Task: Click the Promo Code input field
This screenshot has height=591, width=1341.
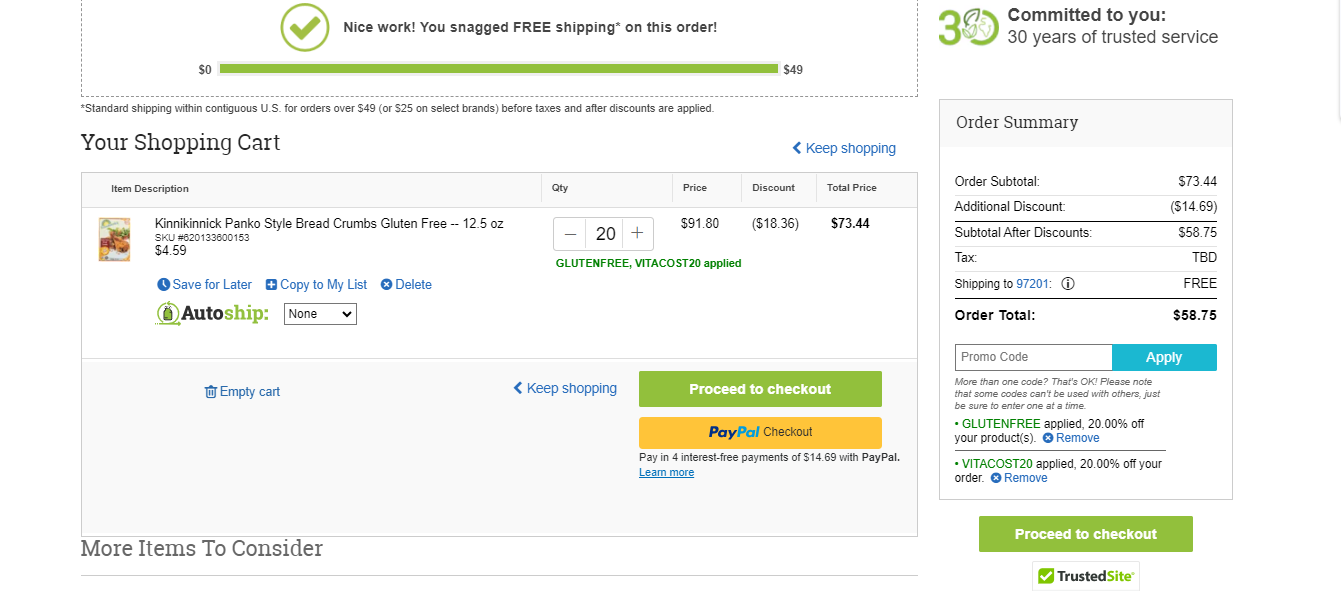Action: 1034,357
